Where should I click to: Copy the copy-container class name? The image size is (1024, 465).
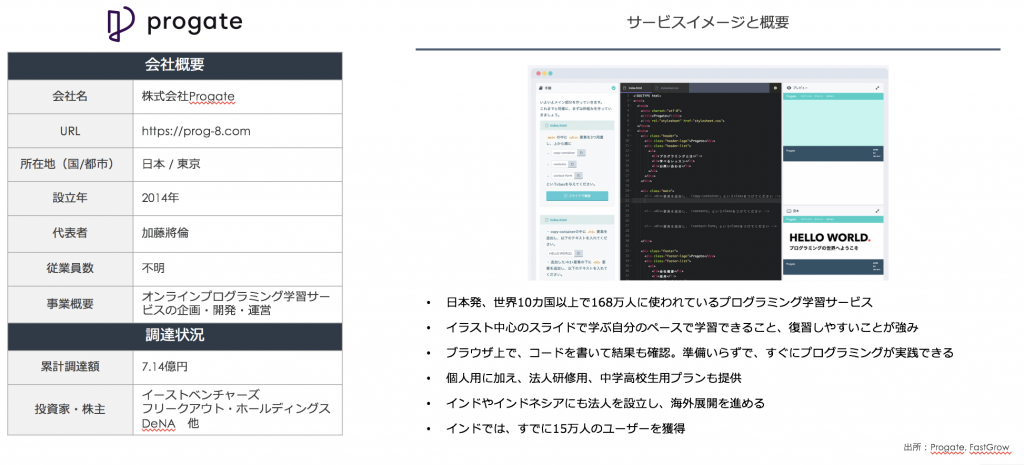pyautogui.click(x=582, y=153)
